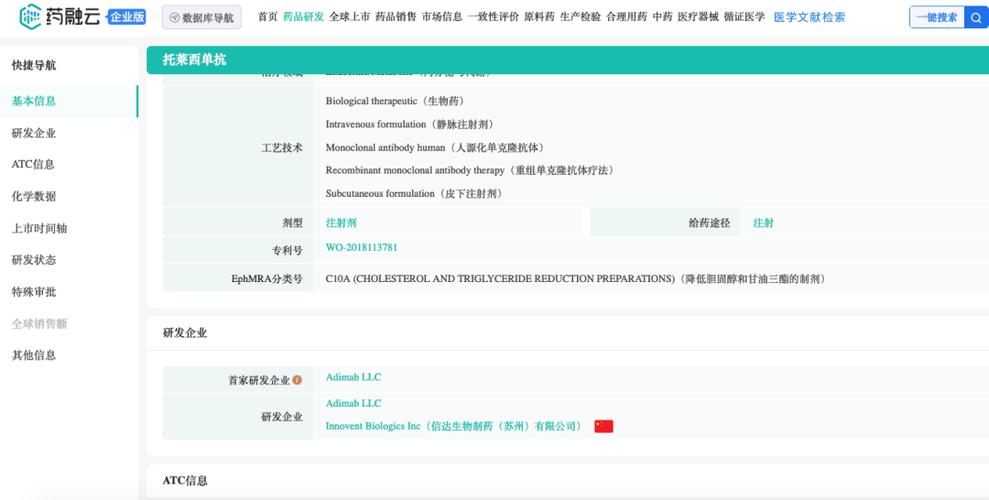
Task: Click the 给药途径 label
Action: 710,223
